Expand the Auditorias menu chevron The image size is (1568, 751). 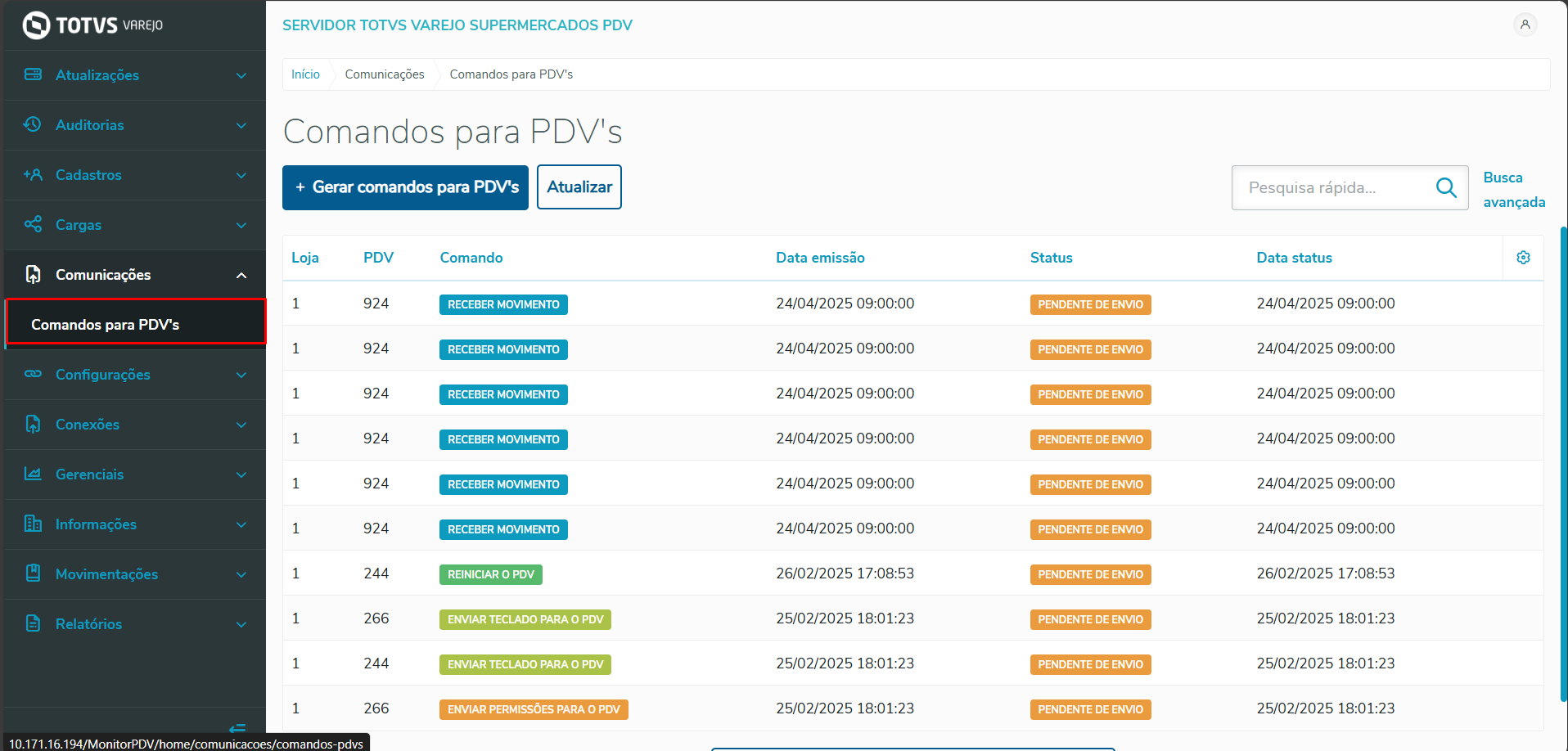[241, 125]
